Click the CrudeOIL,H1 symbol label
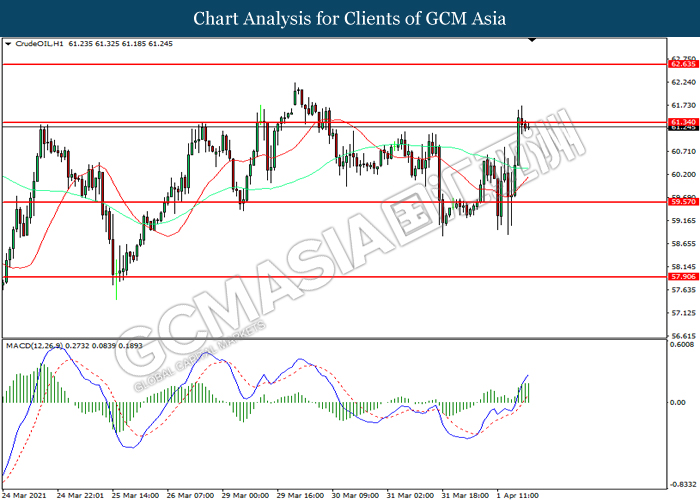 (x=39, y=44)
